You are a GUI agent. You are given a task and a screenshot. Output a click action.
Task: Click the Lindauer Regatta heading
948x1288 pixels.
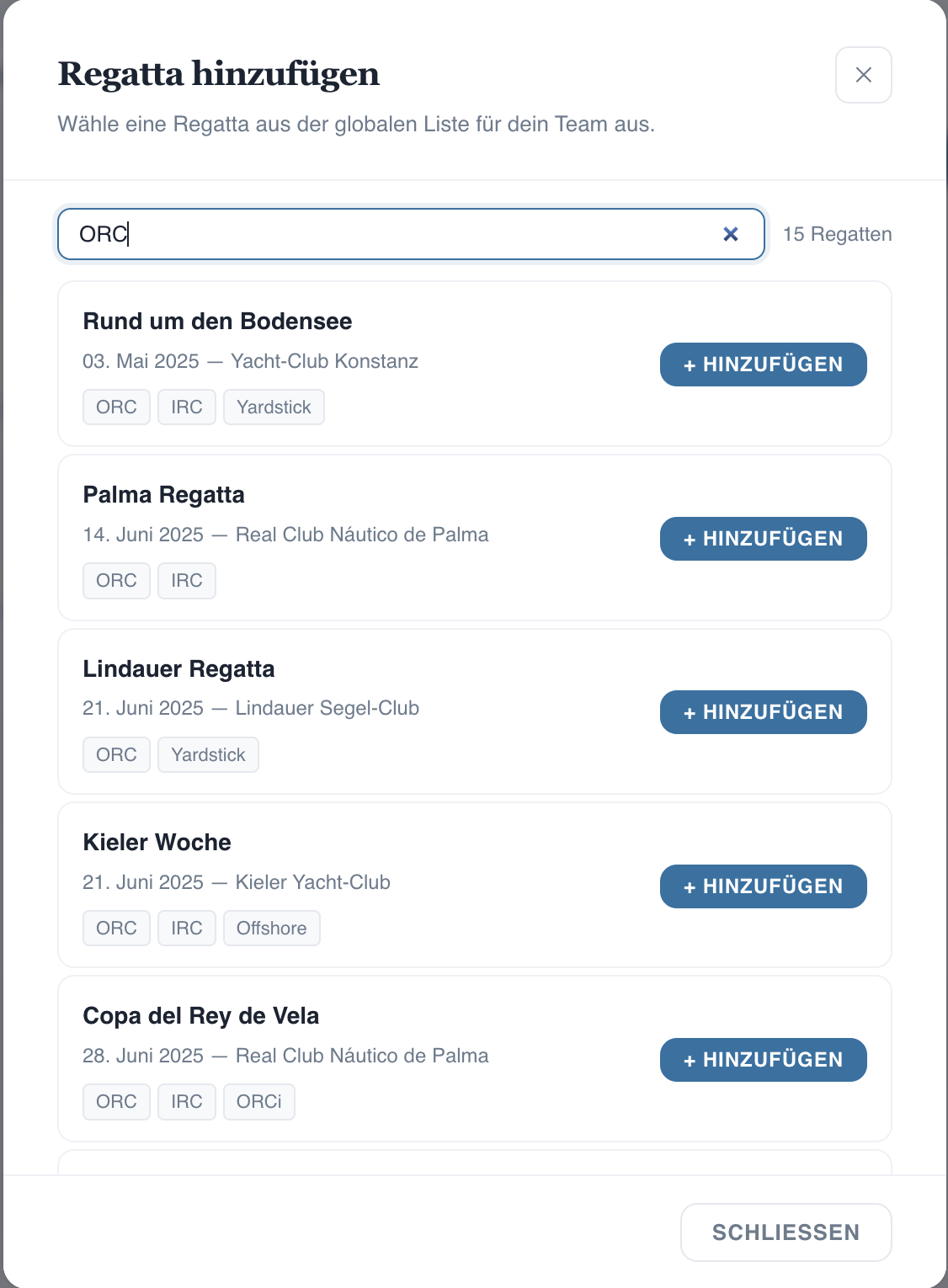point(178,669)
